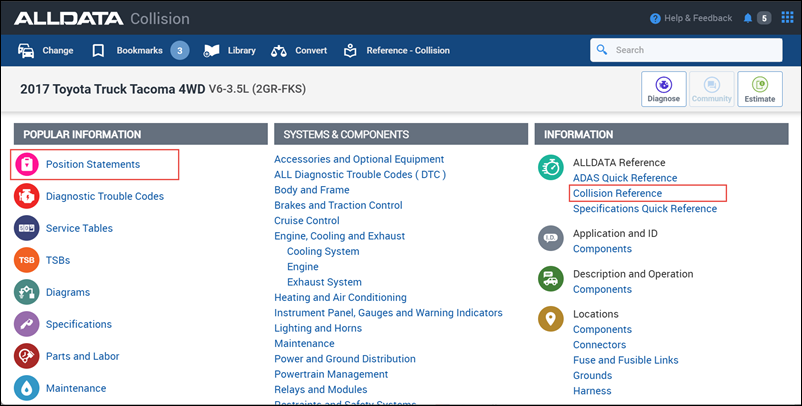Open Instrument Panel, Gauges and Warning Indicators
The height and width of the screenshot is (406, 802).
tap(388, 312)
